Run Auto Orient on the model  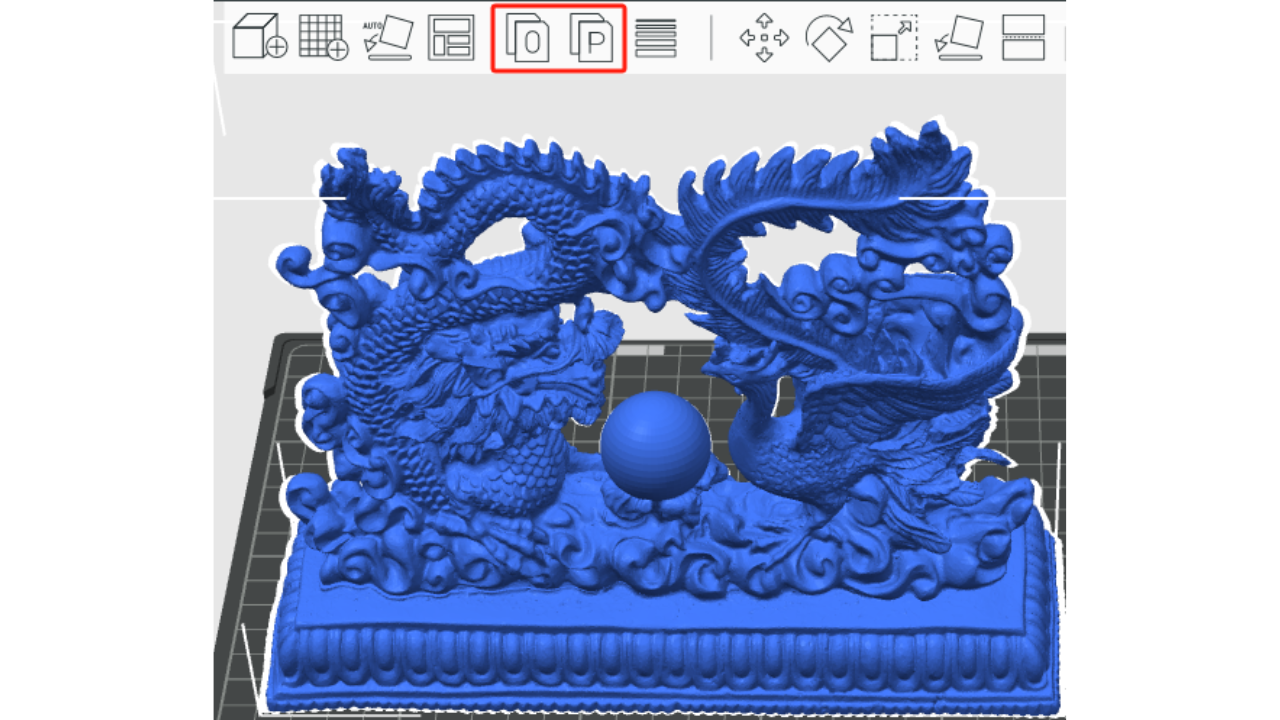(x=388, y=38)
